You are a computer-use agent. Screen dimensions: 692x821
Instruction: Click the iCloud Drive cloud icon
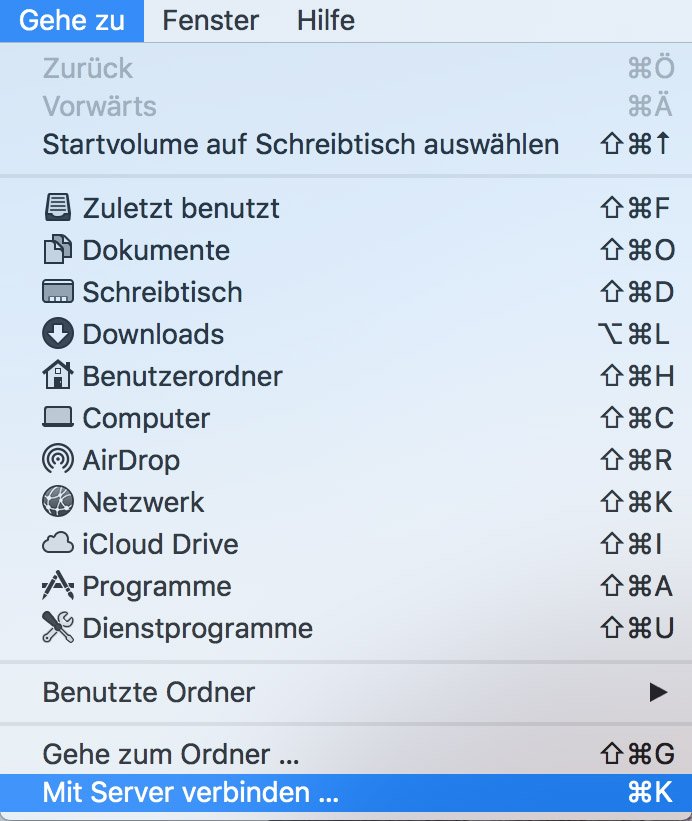(x=57, y=544)
